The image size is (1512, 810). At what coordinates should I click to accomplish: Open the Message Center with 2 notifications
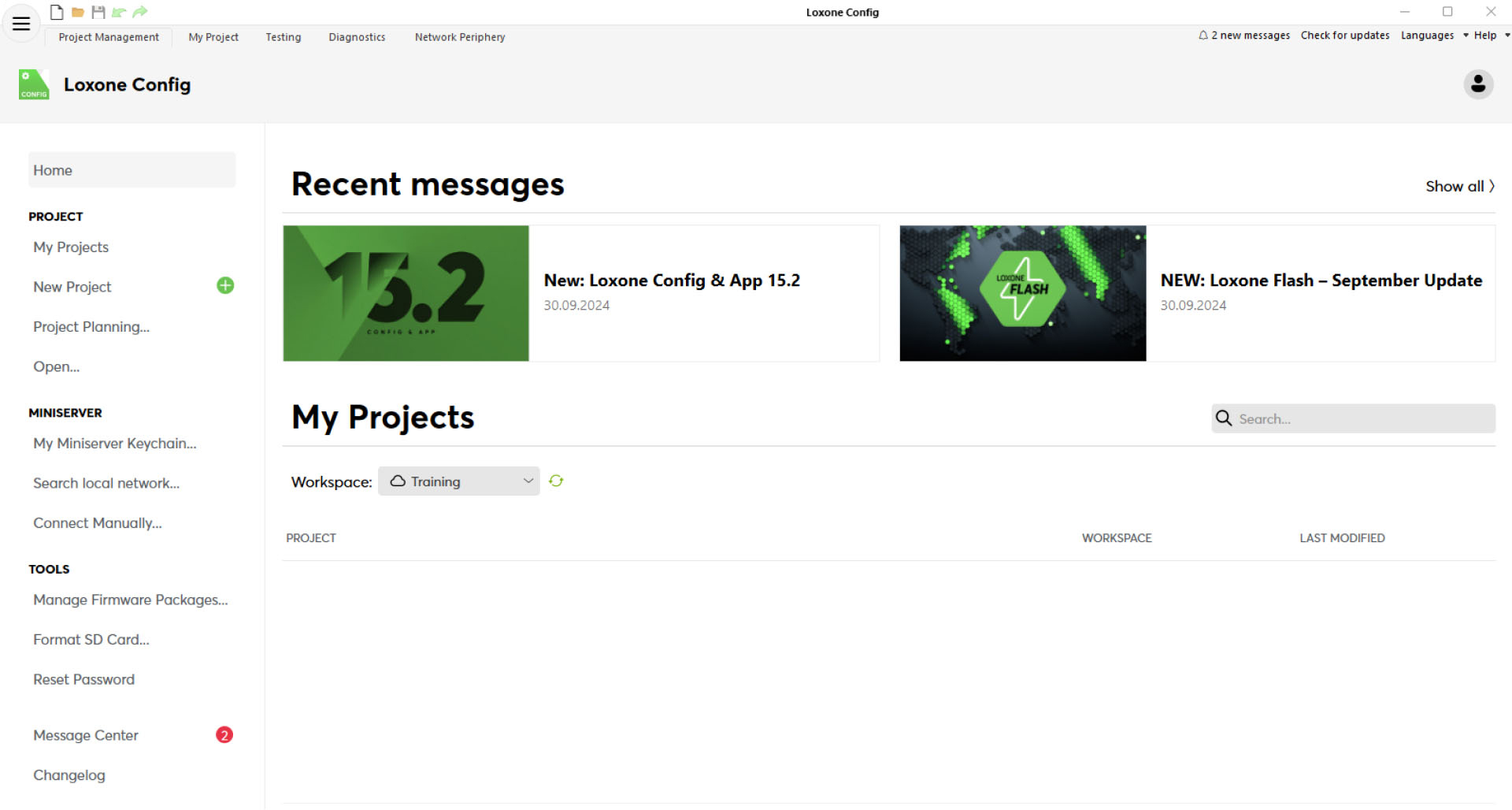point(87,734)
